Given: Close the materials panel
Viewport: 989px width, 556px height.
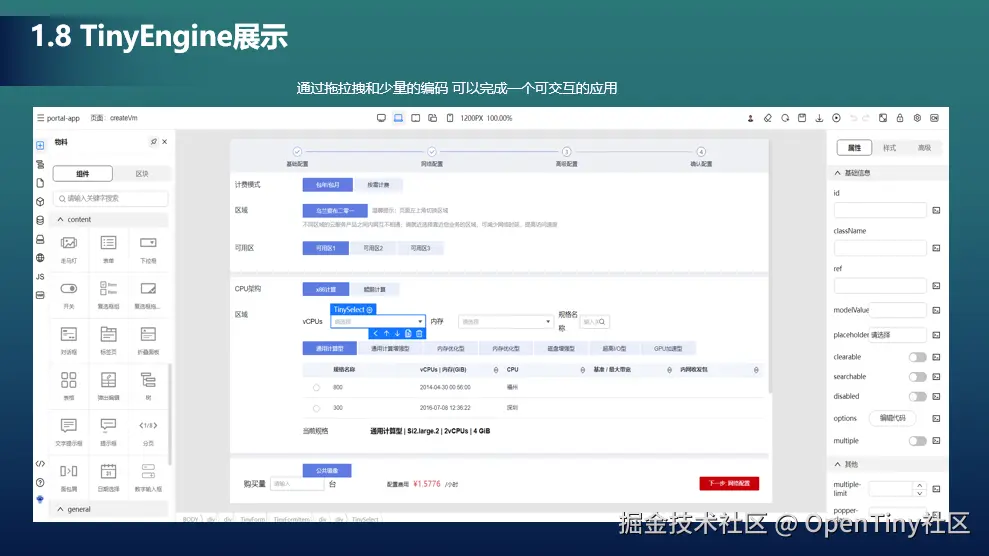Looking at the screenshot, I should [x=165, y=142].
